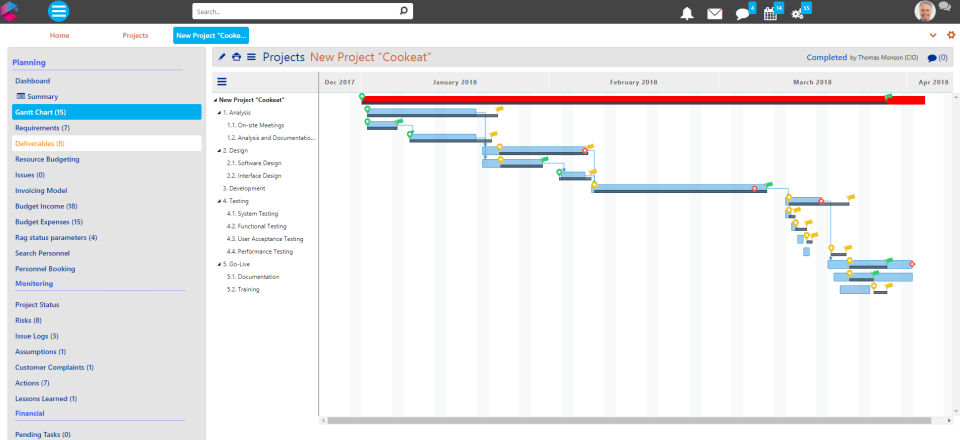The image size is (960, 440).
Task: Expand the orange chevron dropdown at top right
Action: tap(934, 35)
